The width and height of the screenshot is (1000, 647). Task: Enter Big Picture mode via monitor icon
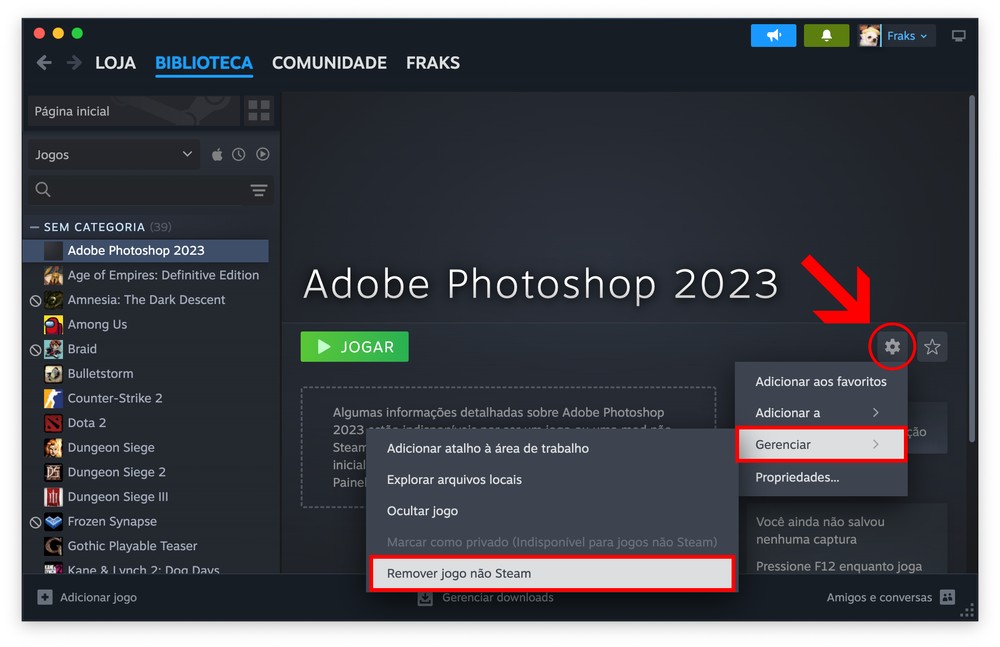pos(959,36)
